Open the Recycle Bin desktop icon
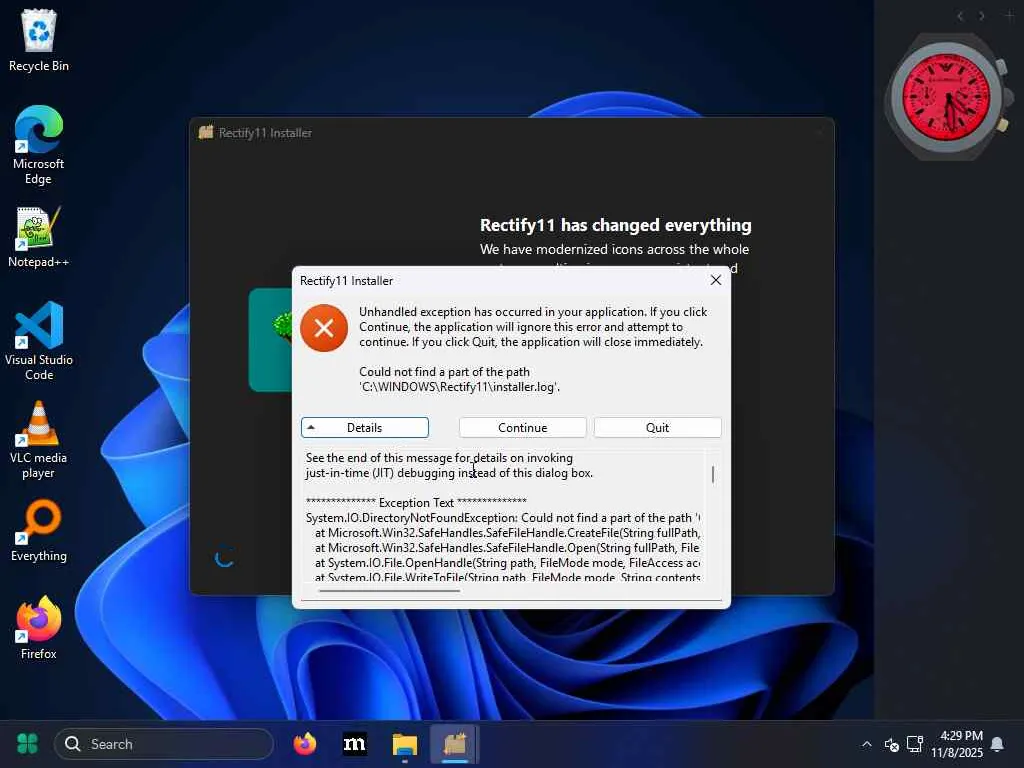Image resolution: width=1024 pixels, height=768 pixels. (39, 40)
